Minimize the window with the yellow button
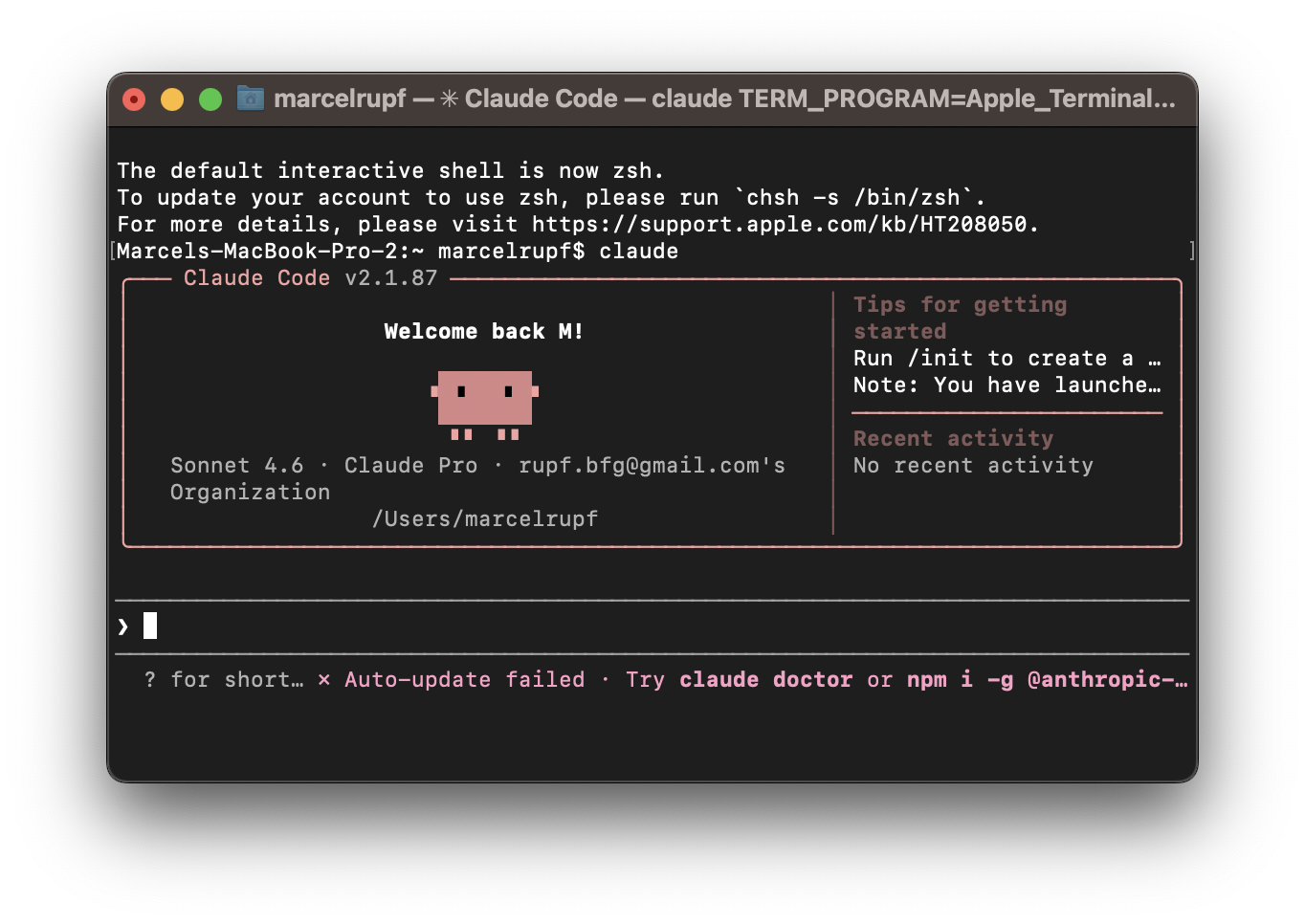 coord(172,99)
